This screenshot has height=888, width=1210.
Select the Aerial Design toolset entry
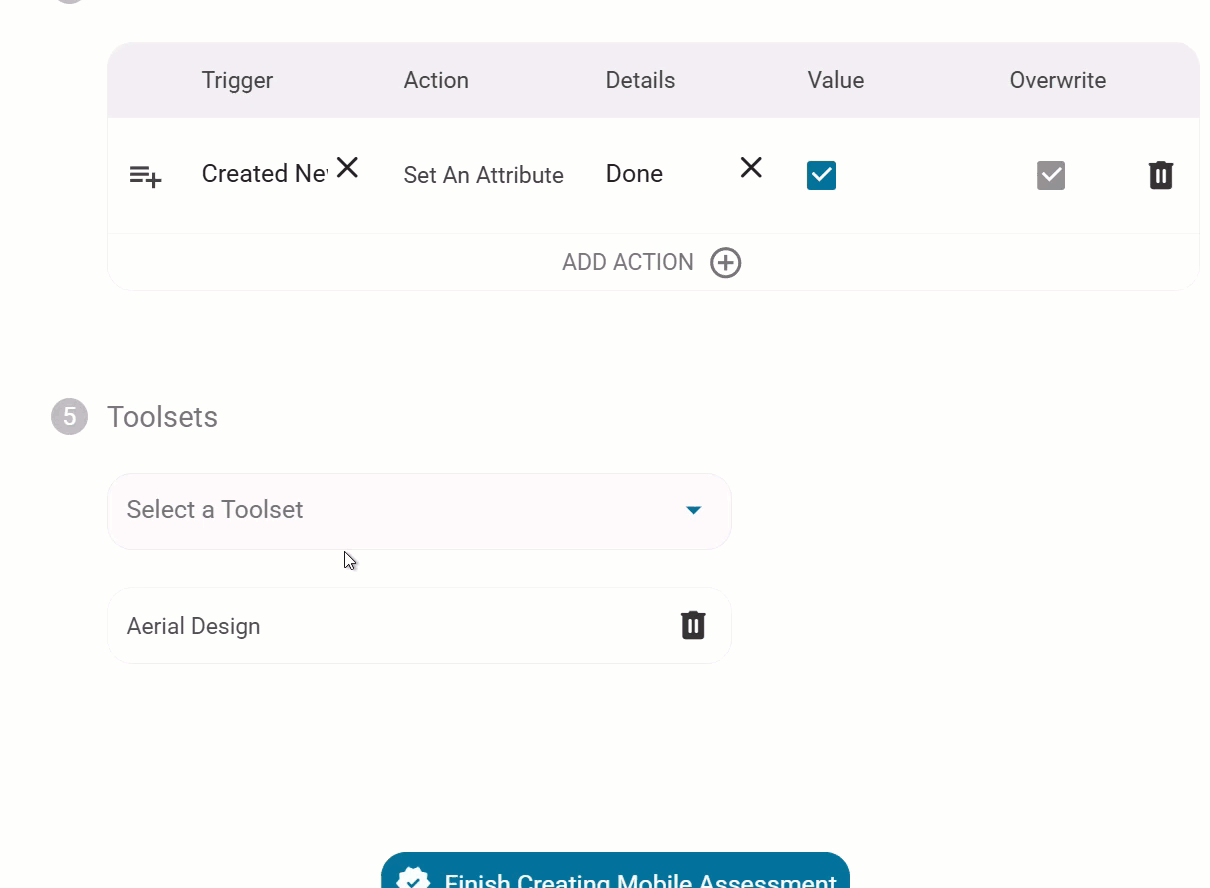pyautogui.click(x=194, y=626)
